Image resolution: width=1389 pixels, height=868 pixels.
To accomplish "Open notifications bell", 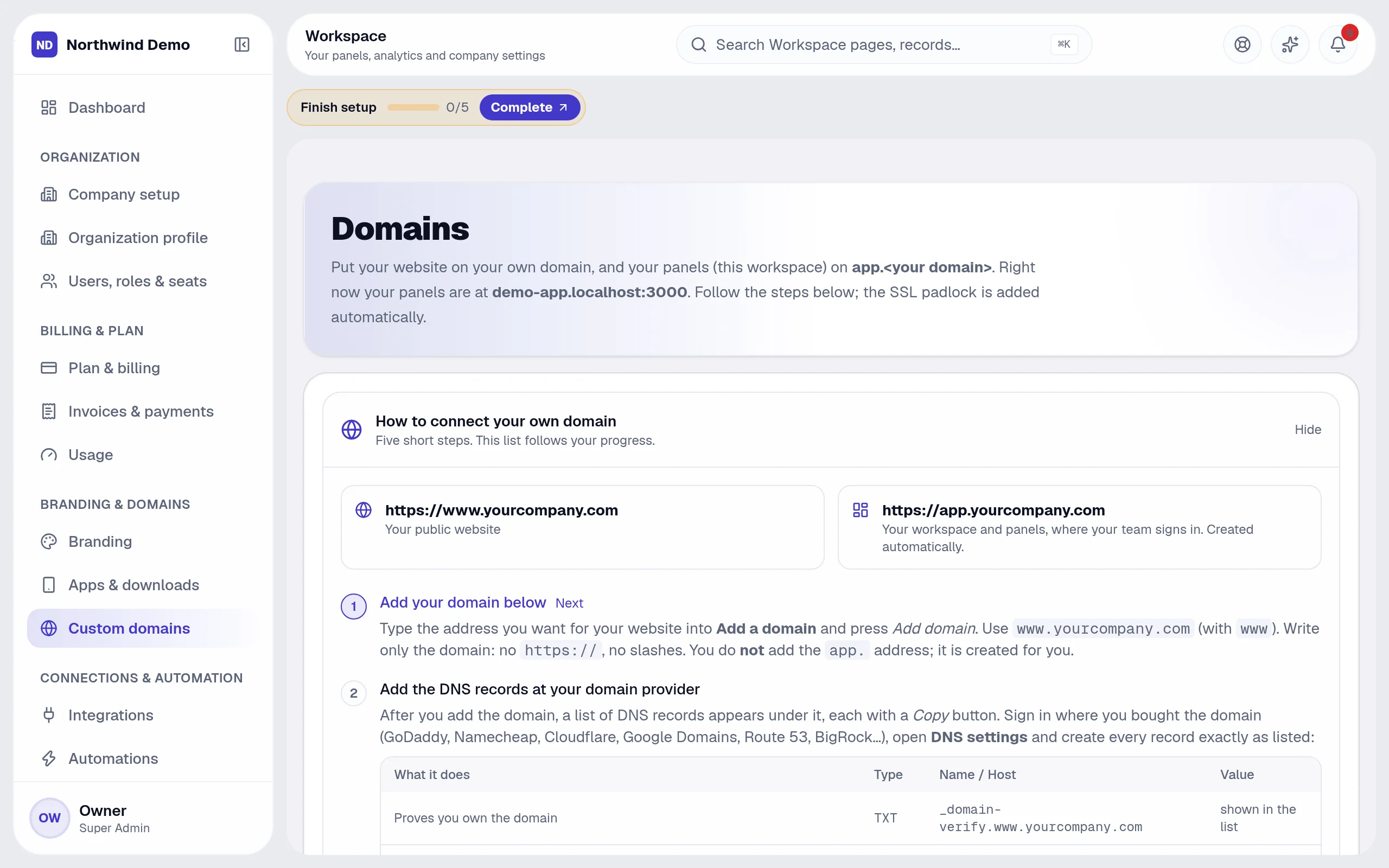I will [1337, 44].
